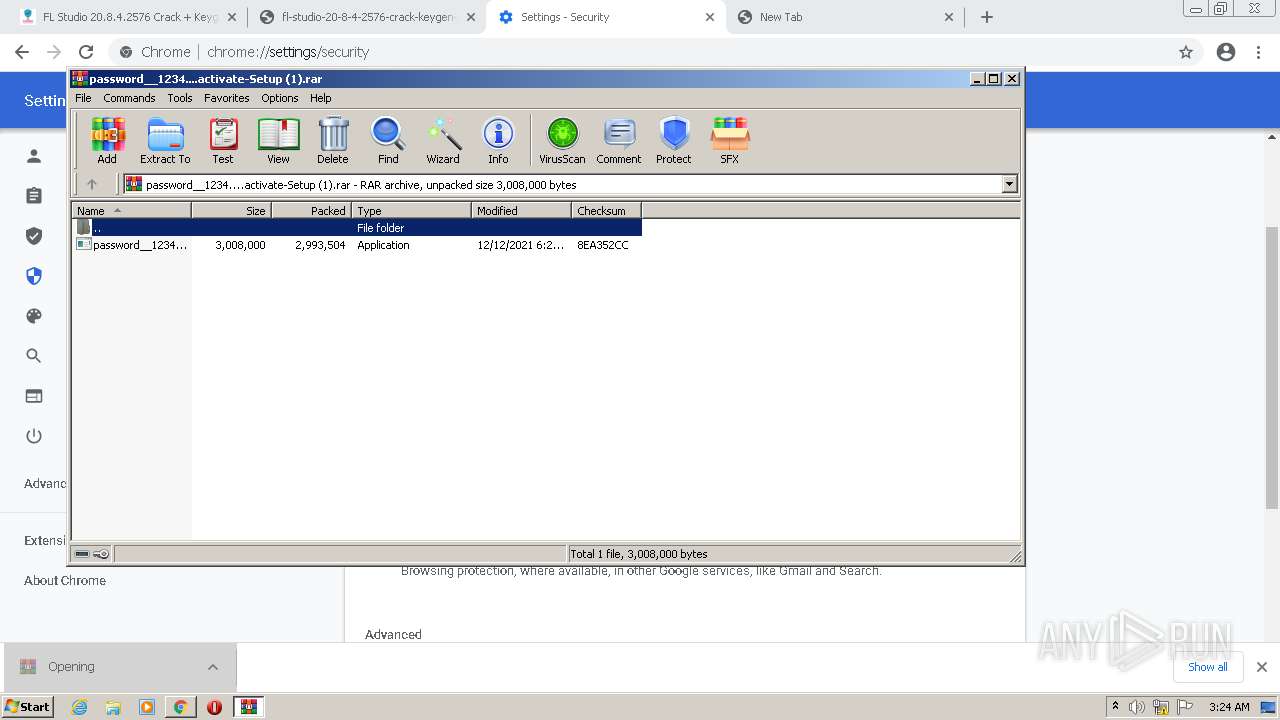Start VirusScan on the archive
1280x720 pixels.
[562, 140]
